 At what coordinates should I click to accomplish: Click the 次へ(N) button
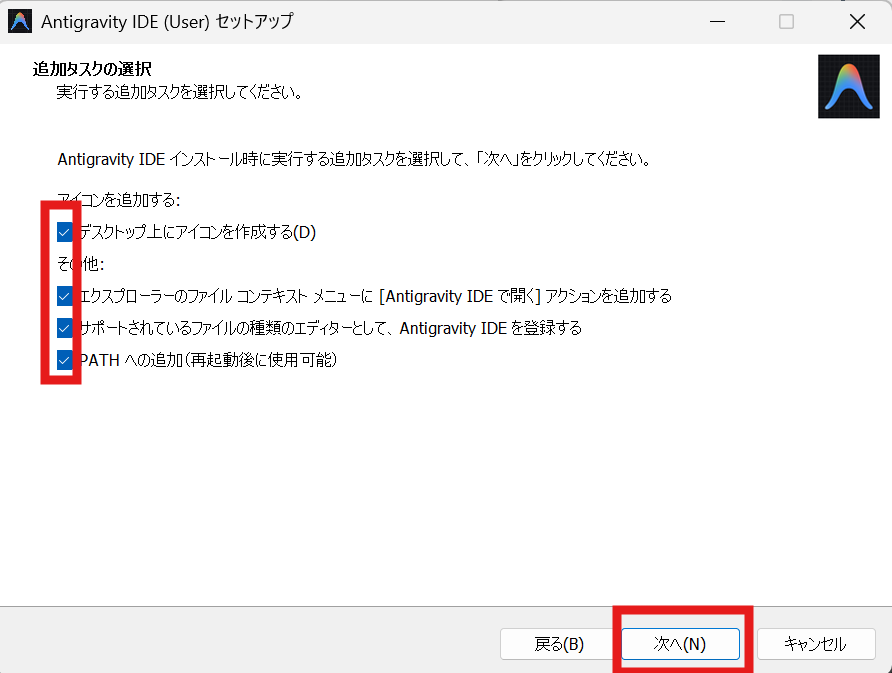pyautogui.click(x=680, y=644)
